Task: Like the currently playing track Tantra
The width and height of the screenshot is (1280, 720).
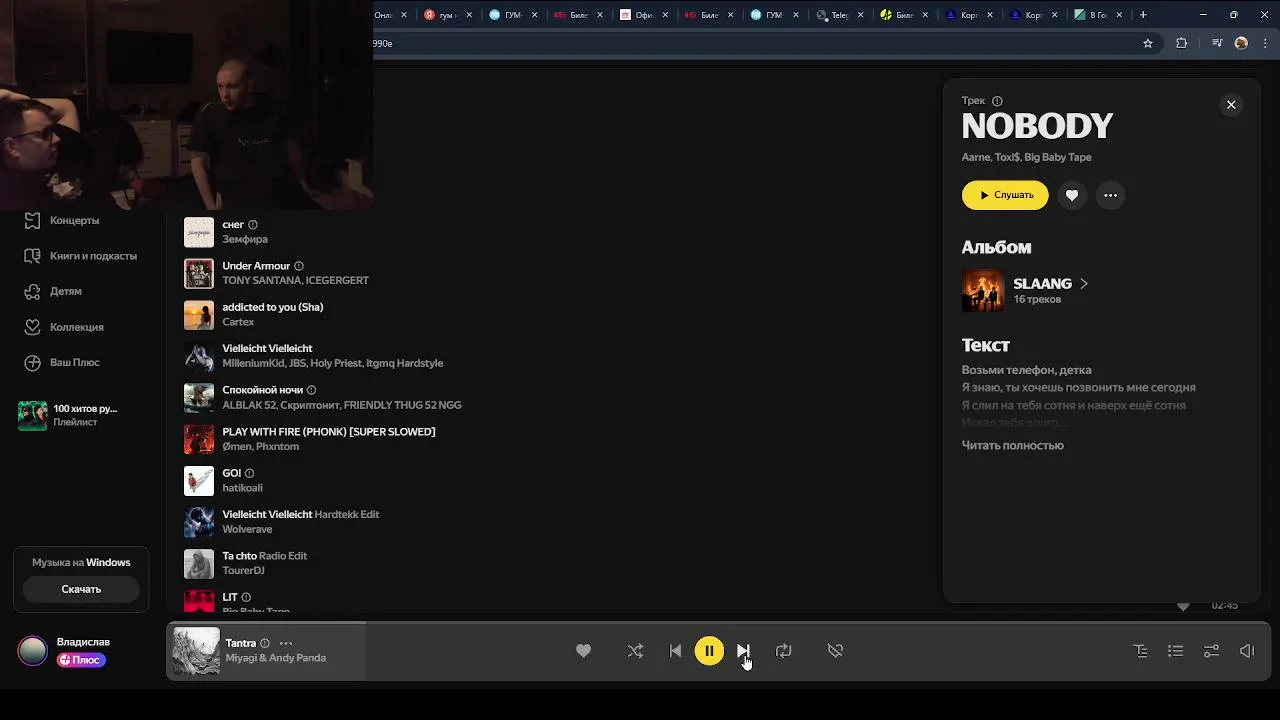Action: pyautogui.click(x=583, y=651)
